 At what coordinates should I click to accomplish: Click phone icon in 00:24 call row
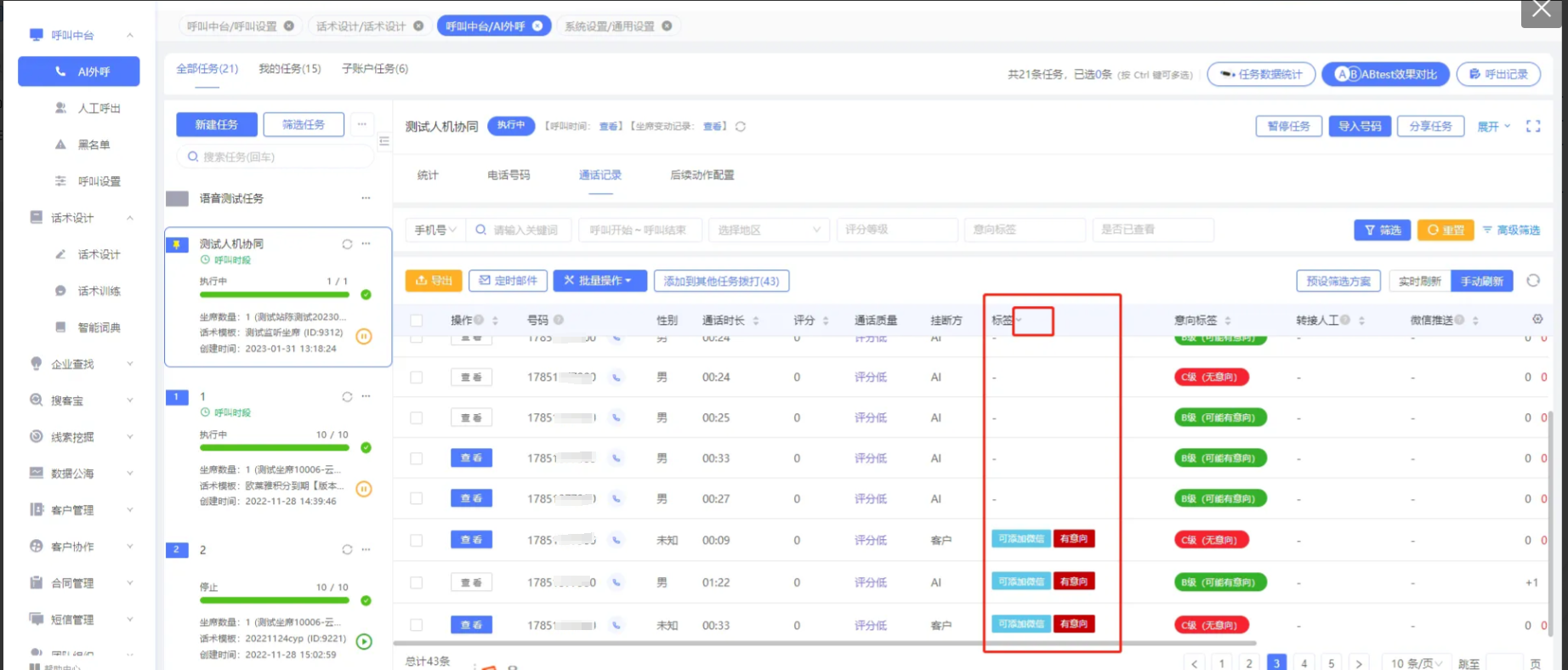[616, 378]
